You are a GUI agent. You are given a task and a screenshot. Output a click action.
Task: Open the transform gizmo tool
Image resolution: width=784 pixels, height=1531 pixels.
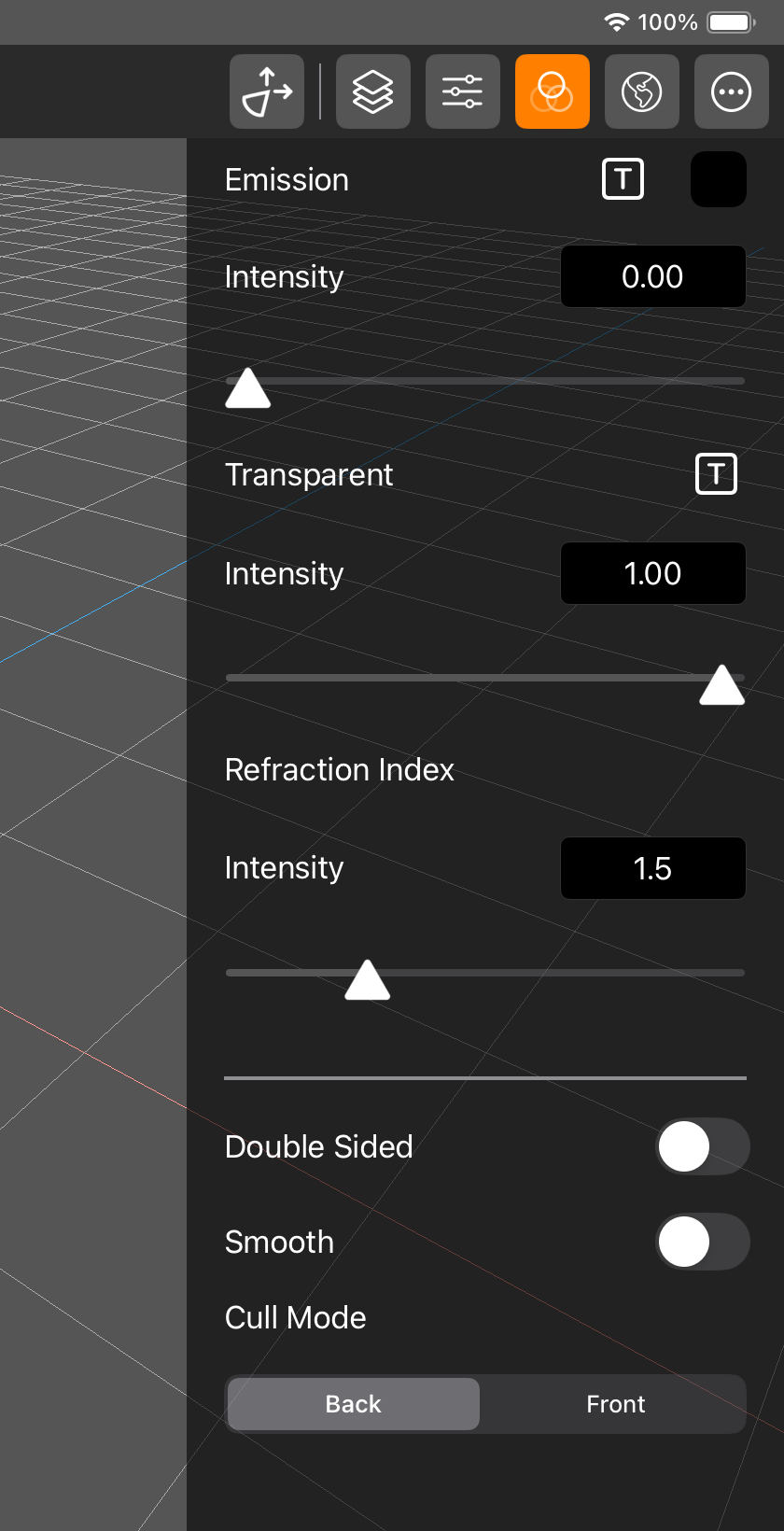pyautogui.click(x=267, y=91)
